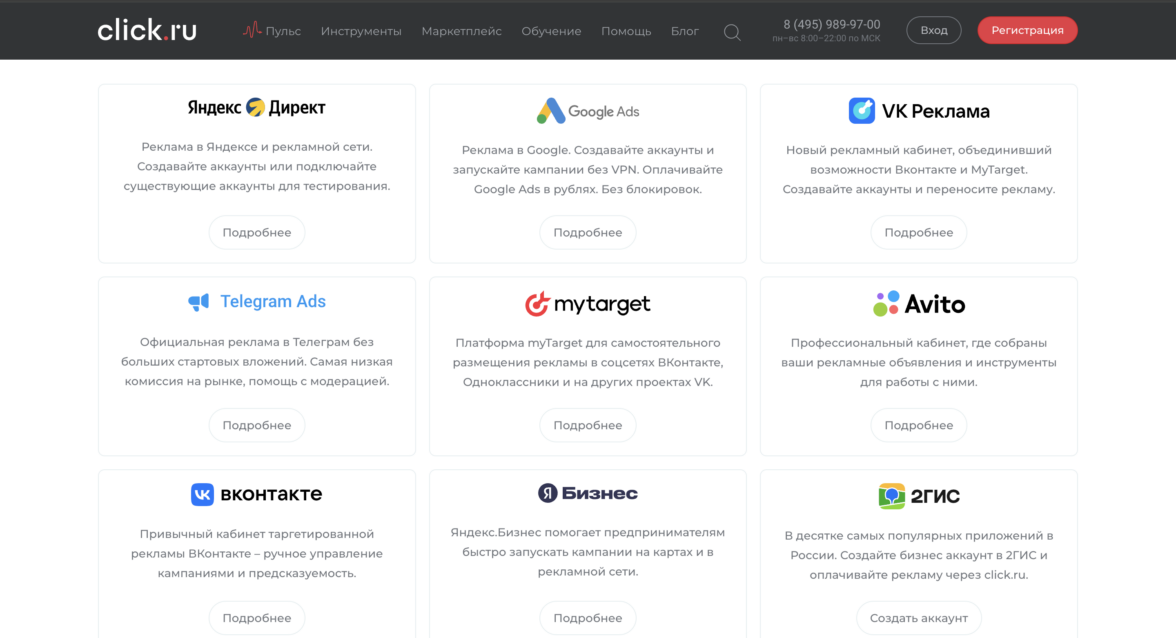Screen dimensions: 1176x638
Task: Click the Telegram Ads title text
Action: click(x=273, y=301)
